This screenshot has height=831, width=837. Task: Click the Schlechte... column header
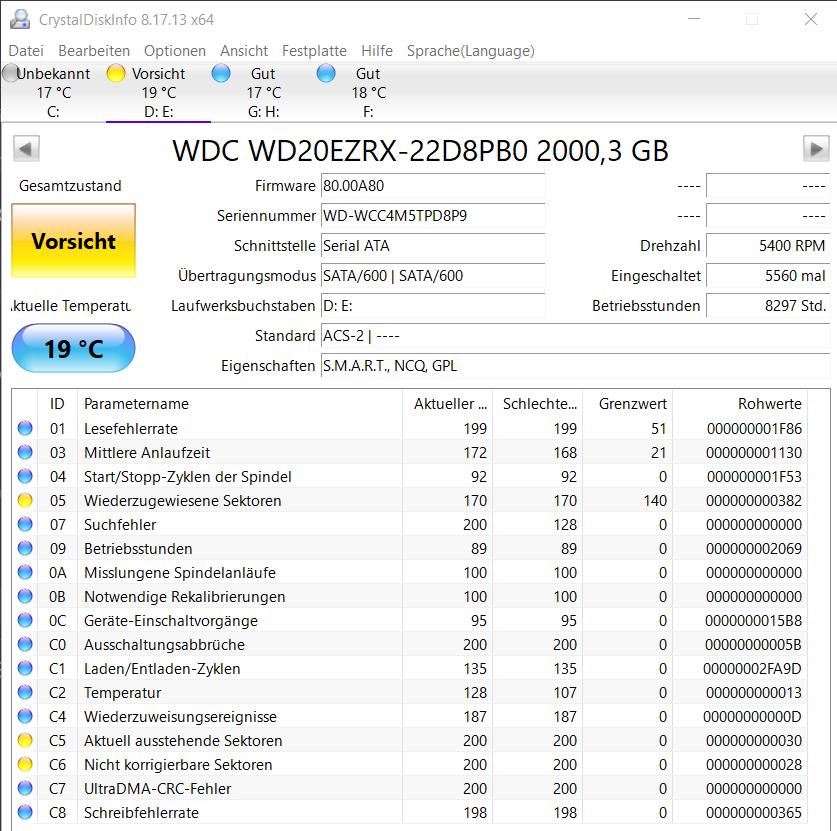pos(538,403)
